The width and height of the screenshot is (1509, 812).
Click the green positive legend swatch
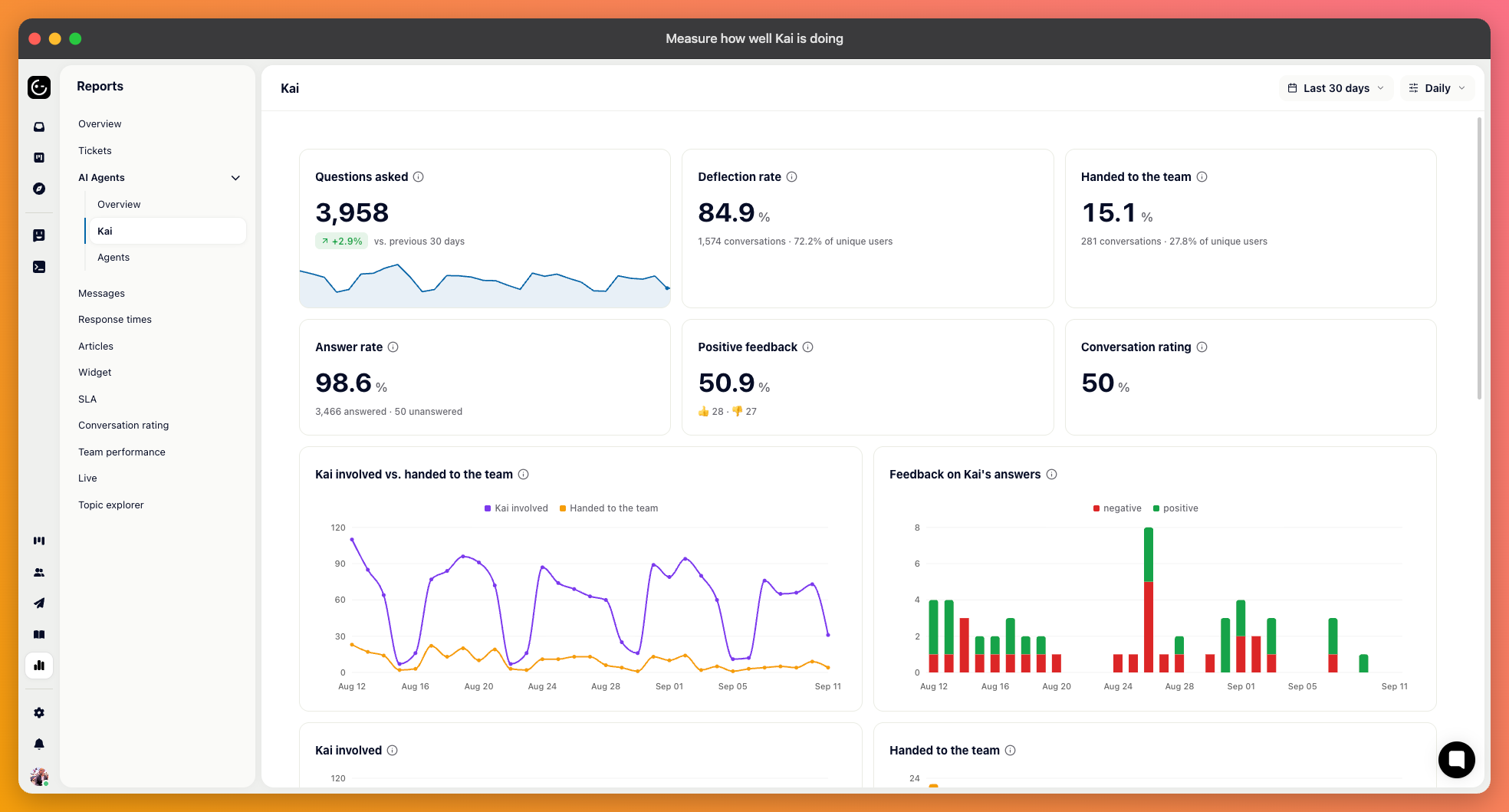(x=1156, y=508)
